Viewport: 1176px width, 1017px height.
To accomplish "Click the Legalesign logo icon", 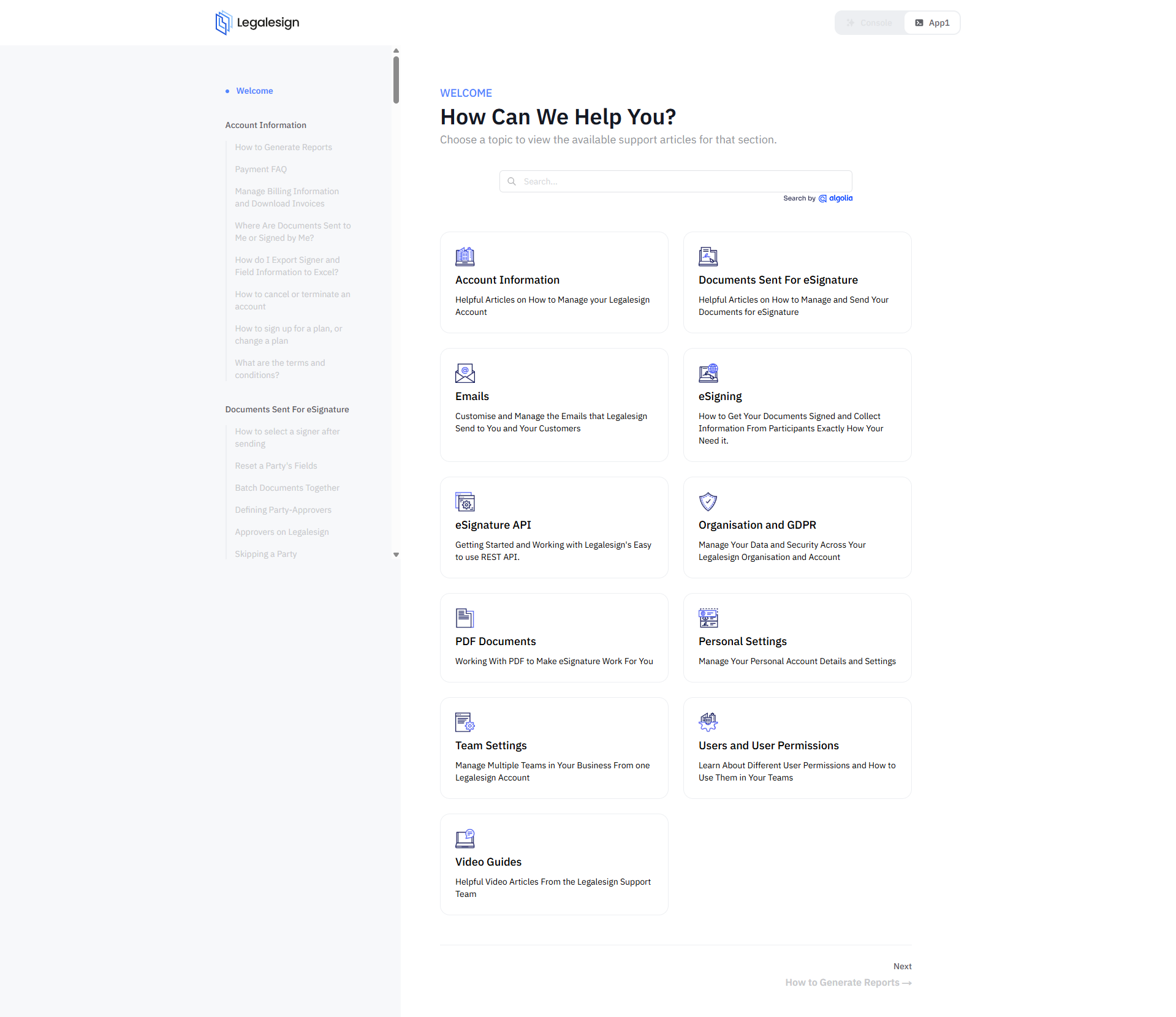I will coord(224,23).
